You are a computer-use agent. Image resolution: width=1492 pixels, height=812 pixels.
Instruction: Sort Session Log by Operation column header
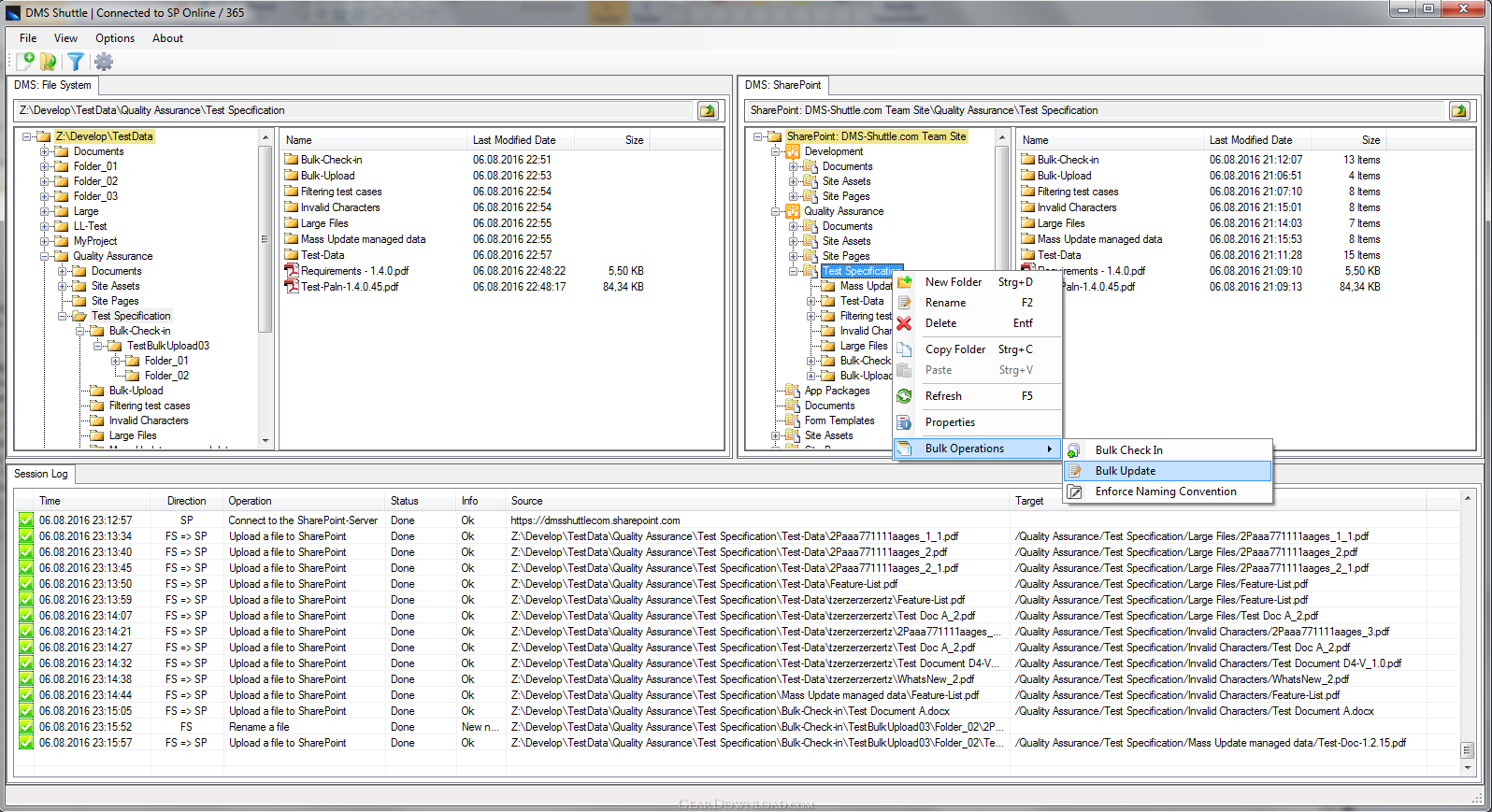pos(304,501)
